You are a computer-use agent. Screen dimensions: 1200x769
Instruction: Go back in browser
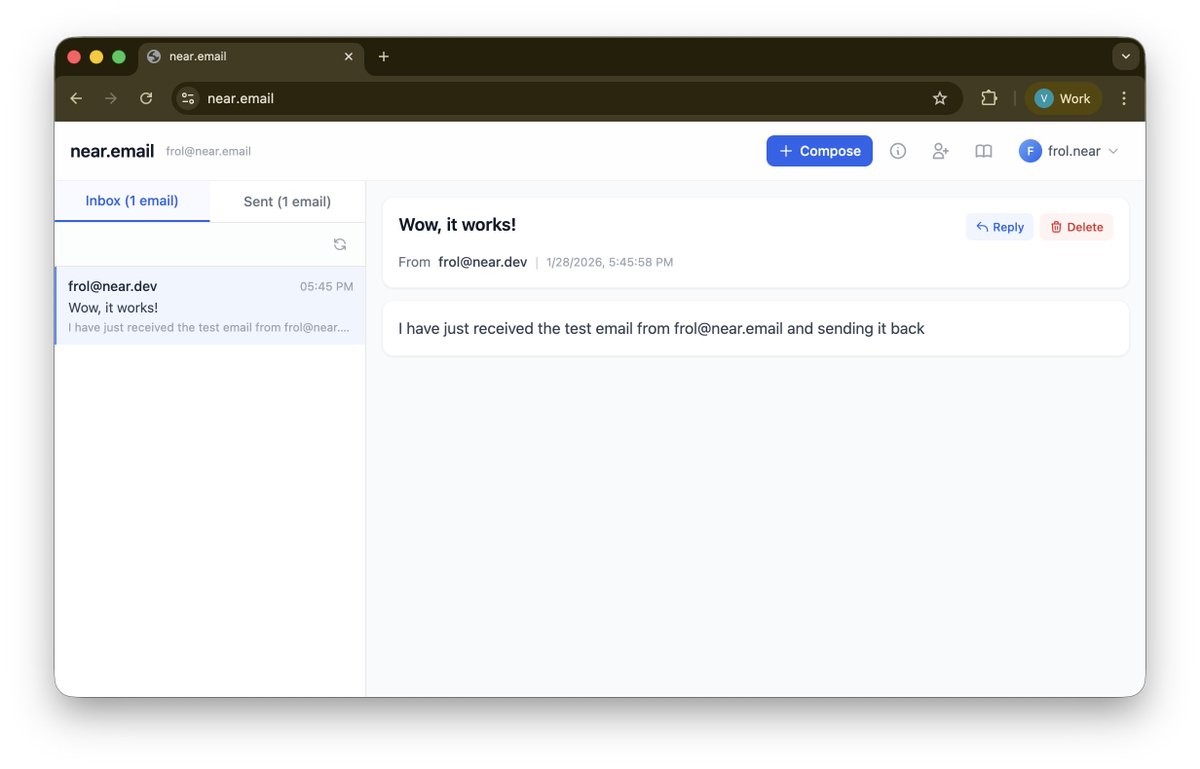pos(76,98)
